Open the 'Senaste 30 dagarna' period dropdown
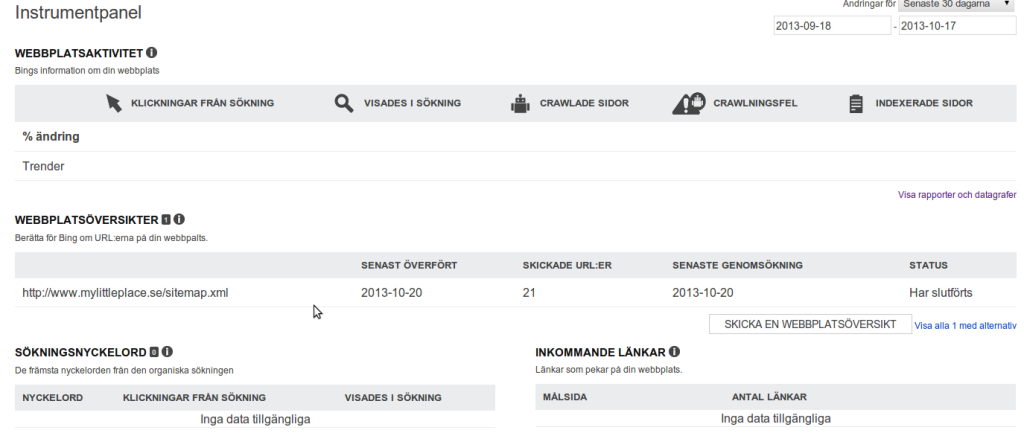This screenshot has width=1024, height=433. coord(956,5)
